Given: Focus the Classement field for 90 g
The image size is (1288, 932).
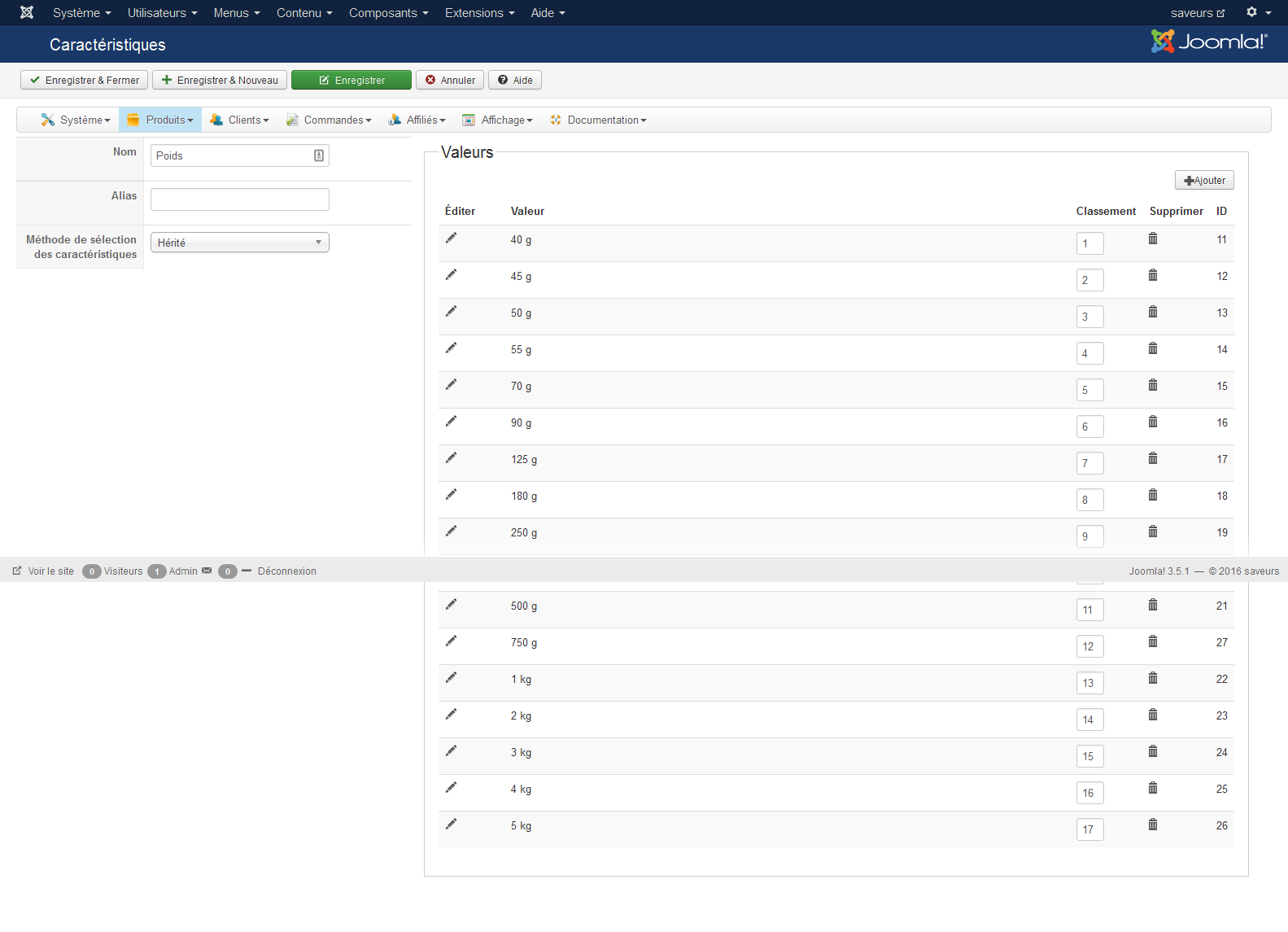Looking at the screenshot, I should coord(1090,427).
